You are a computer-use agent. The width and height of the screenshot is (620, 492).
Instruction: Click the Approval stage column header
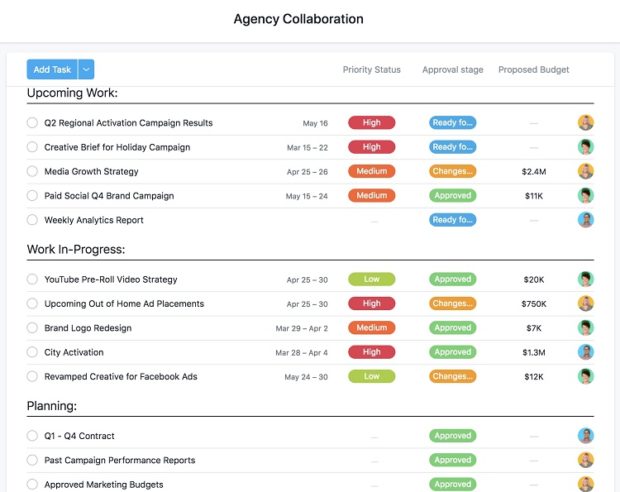[x=452, y=70]
